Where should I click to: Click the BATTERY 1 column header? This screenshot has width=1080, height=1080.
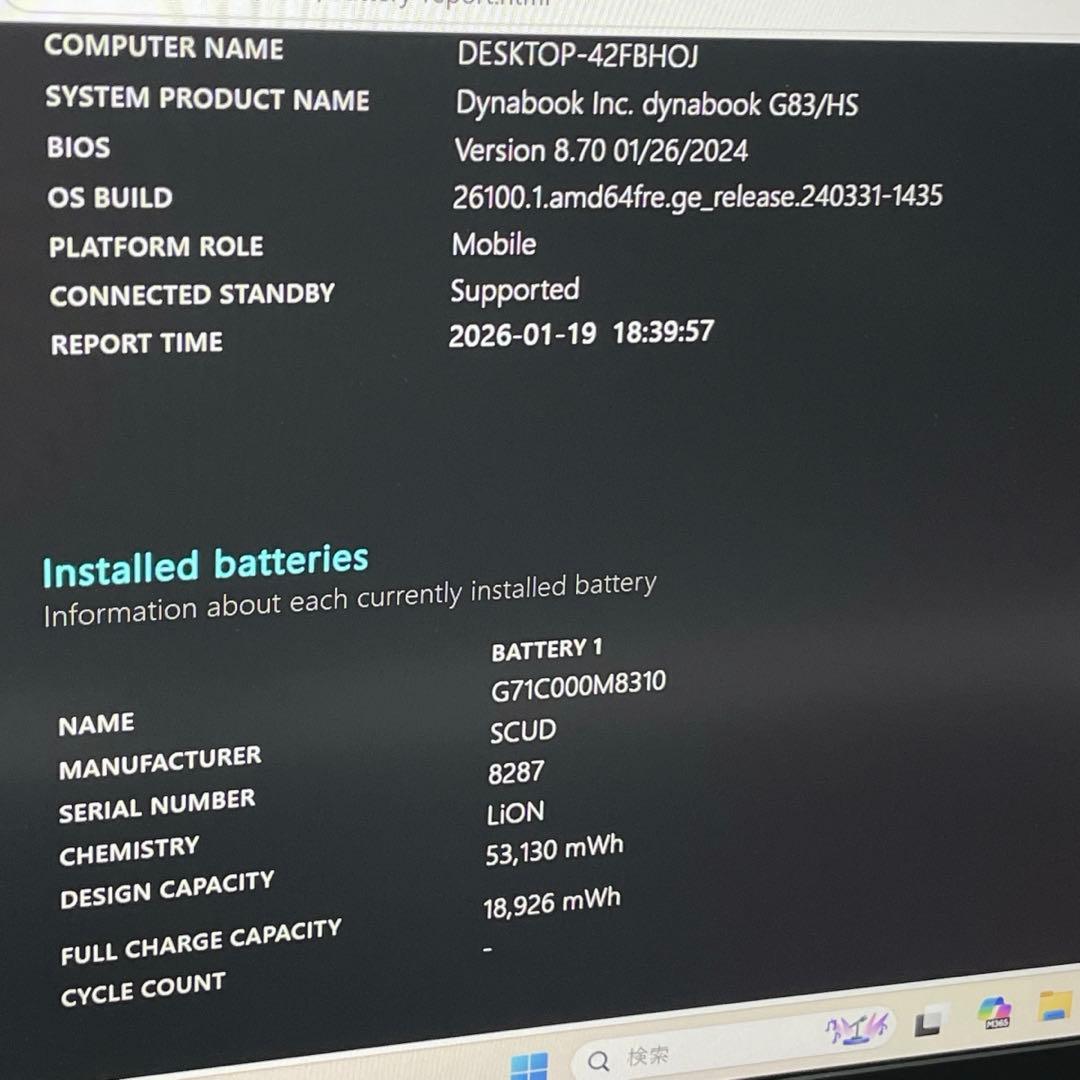tap(547, 650)
